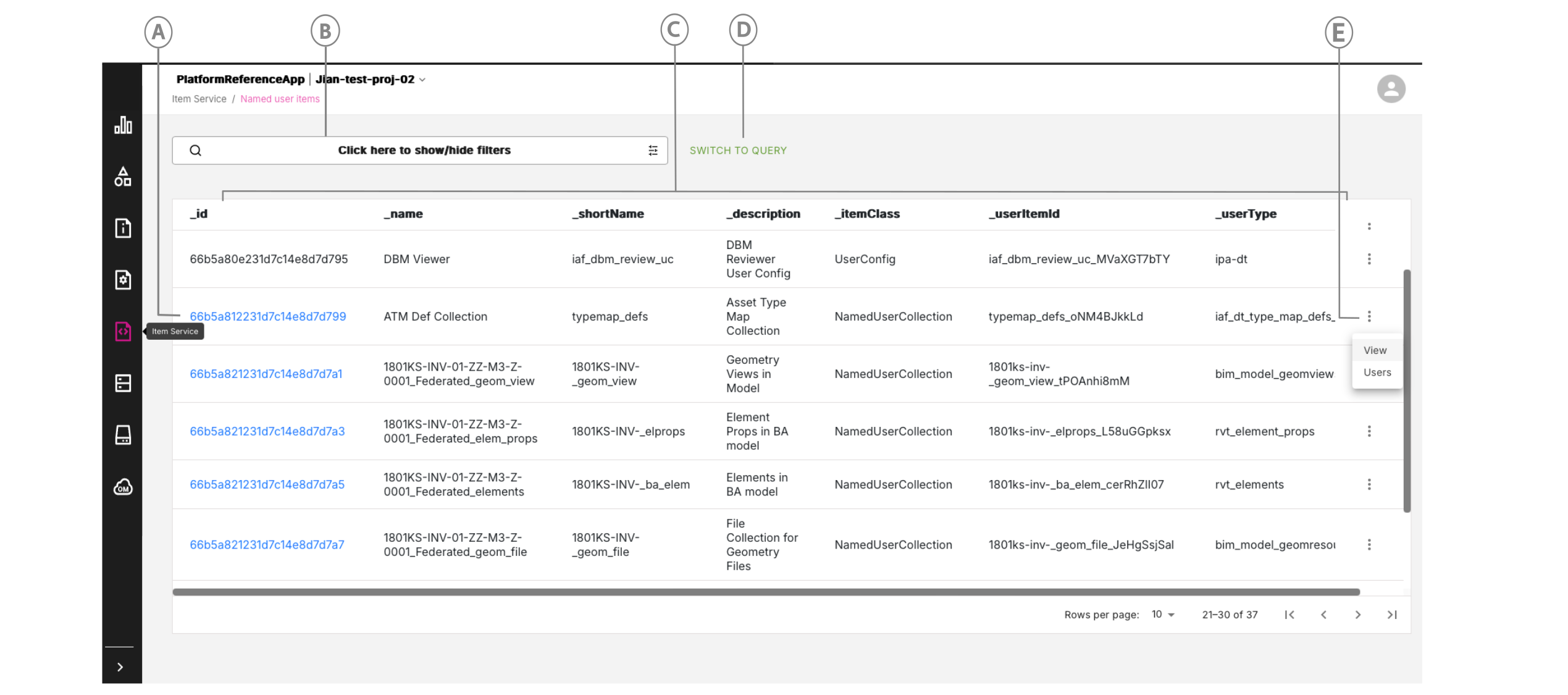Click the horizontal table scrollbar
The image size is (1568, 695).
click(x=766, y=592)
